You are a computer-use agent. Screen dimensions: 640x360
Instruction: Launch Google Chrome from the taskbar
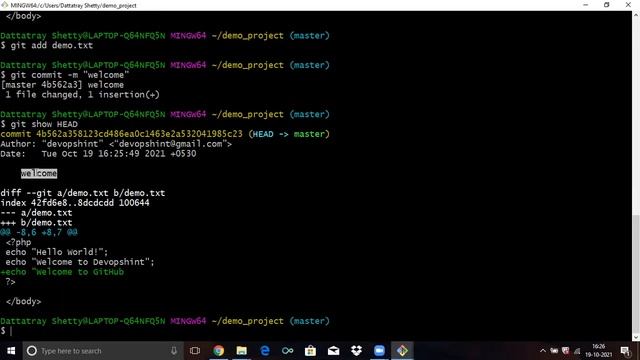[x=218, y=351]
